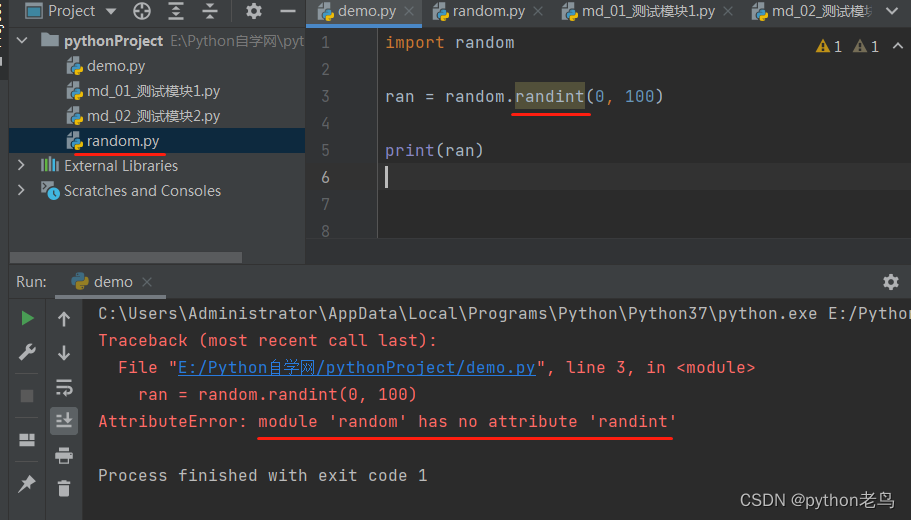Close the demo.py editor tab
911x520 pixels.
point(410,11)
